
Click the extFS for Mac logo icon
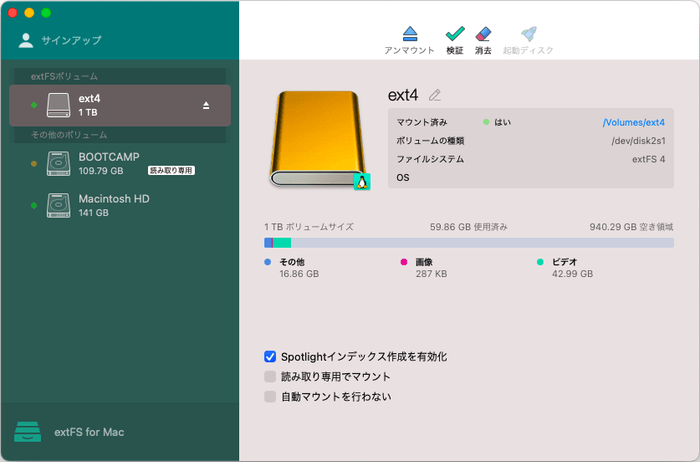click(x=28, y=432)
